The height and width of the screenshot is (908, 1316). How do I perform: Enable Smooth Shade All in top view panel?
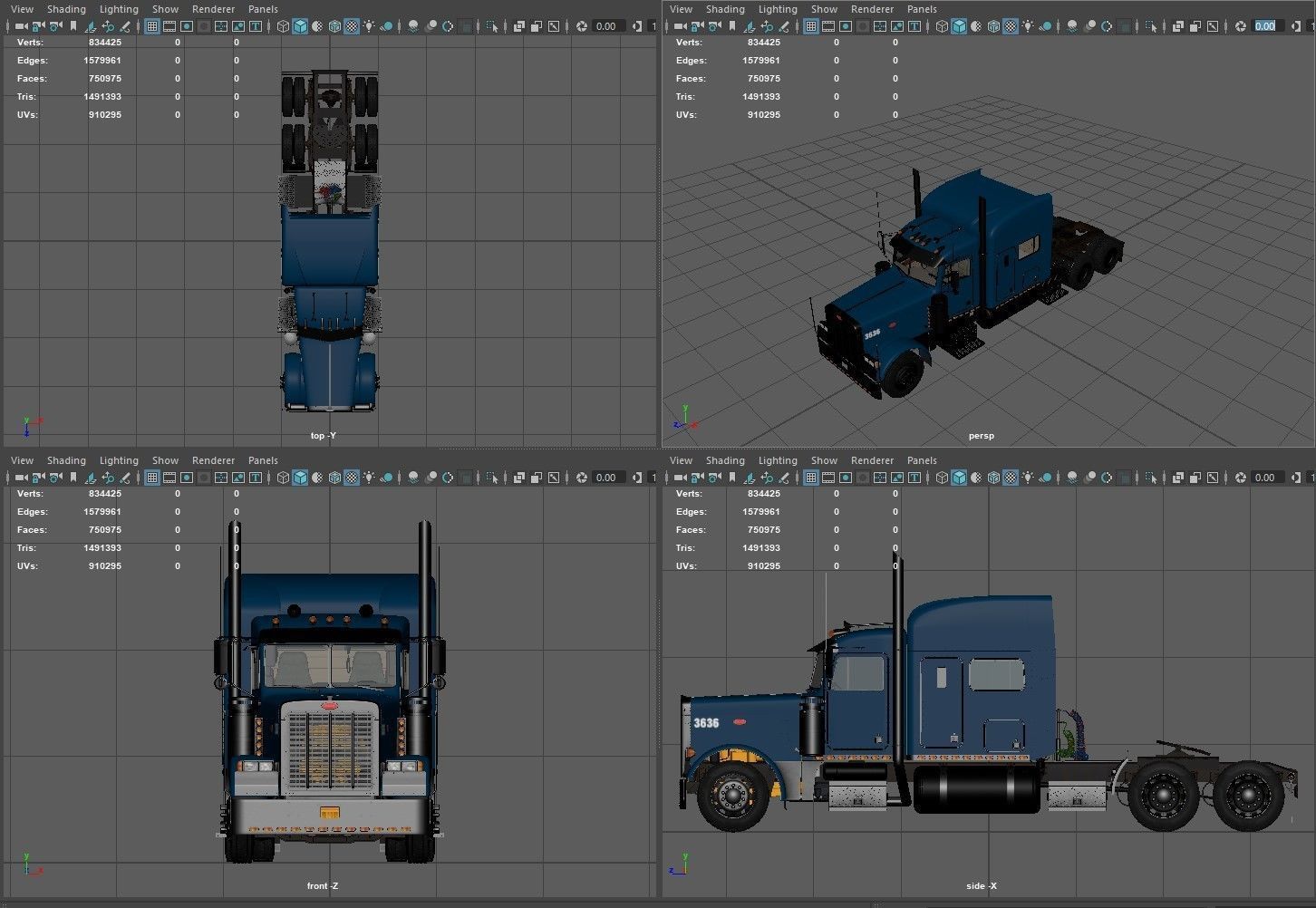coord(300,26)
